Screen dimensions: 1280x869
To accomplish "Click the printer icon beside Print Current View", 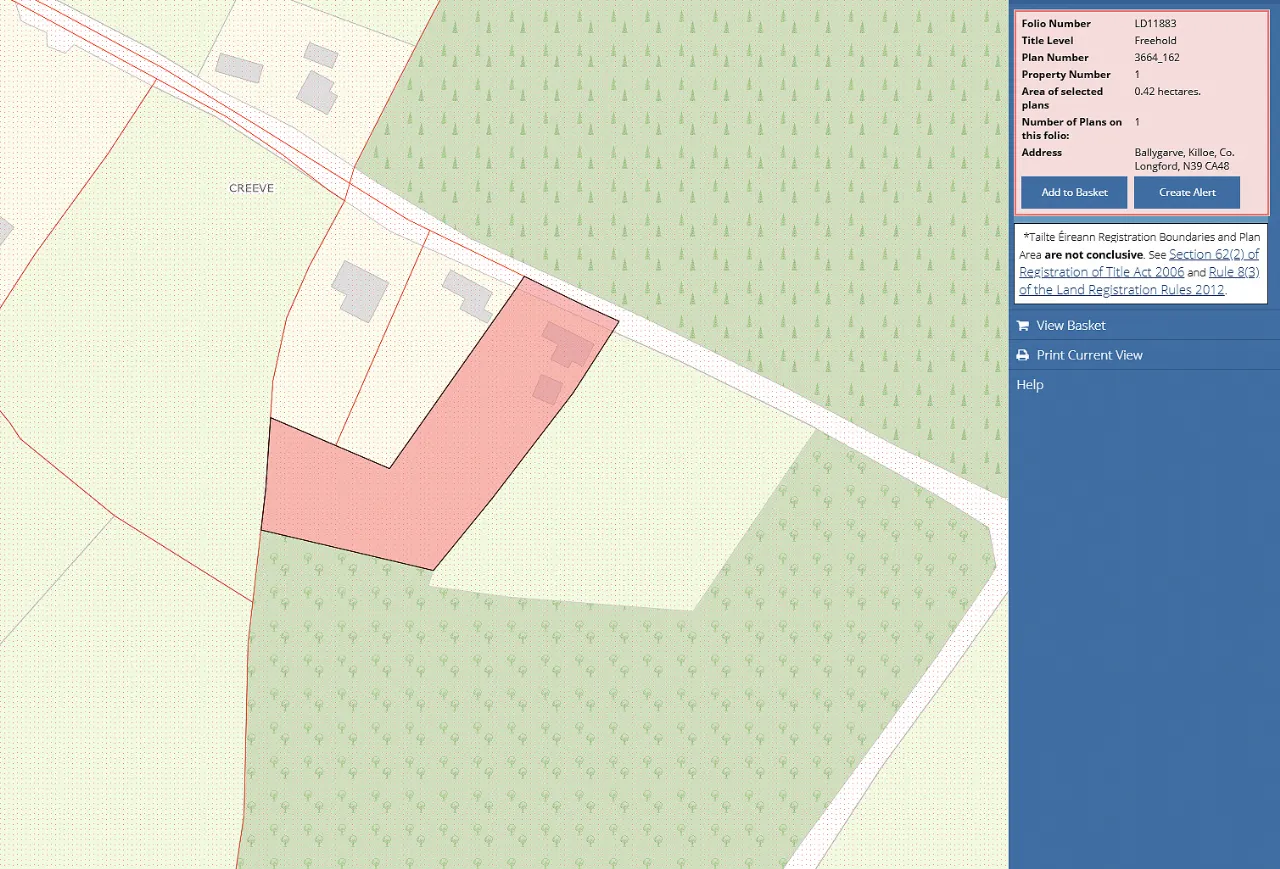I will pos(1022,355).
